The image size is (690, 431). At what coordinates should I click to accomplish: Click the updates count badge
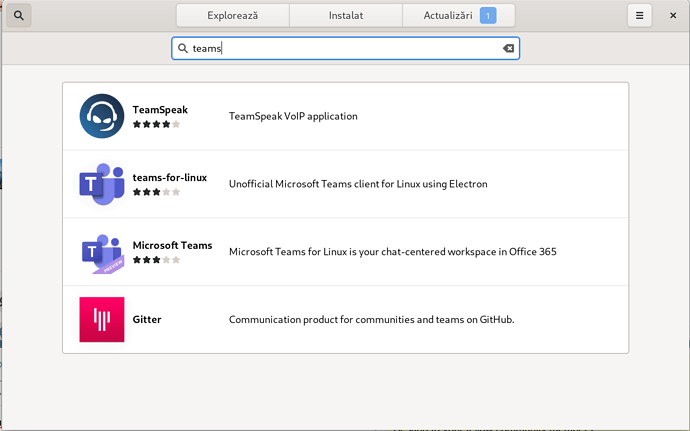coord(488,15)
